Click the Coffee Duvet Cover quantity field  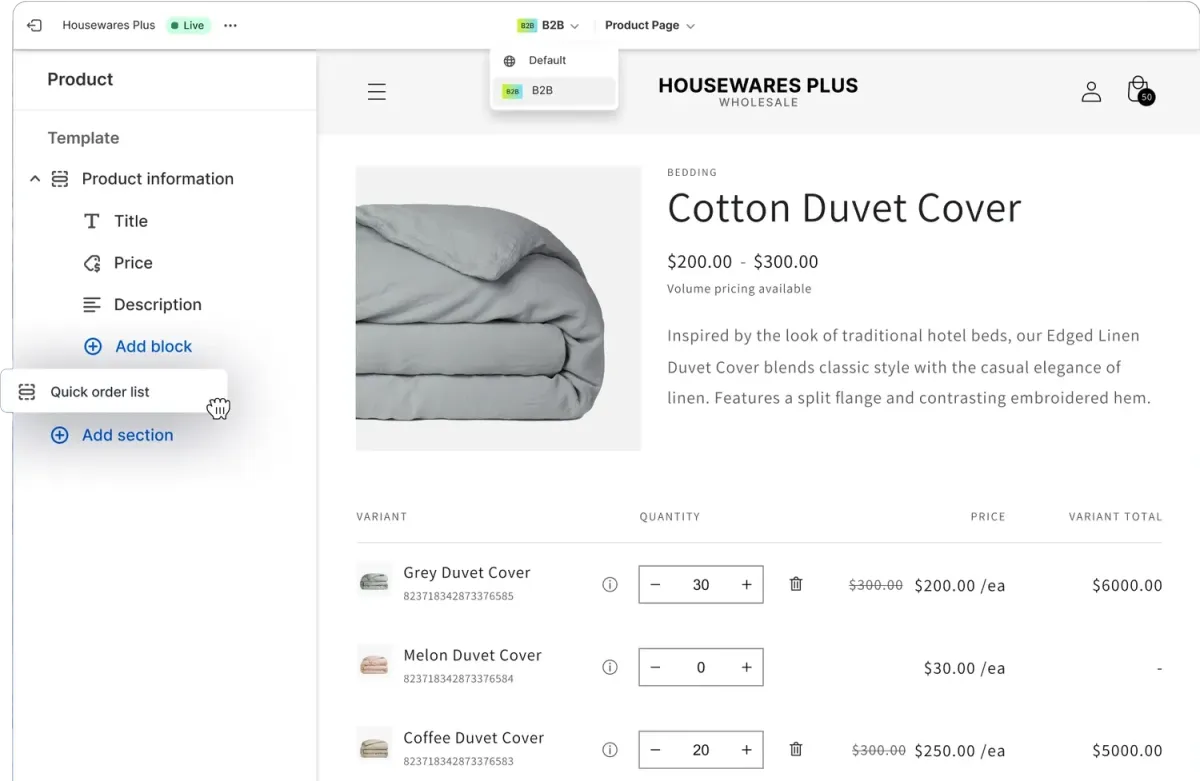coord(701,750)
